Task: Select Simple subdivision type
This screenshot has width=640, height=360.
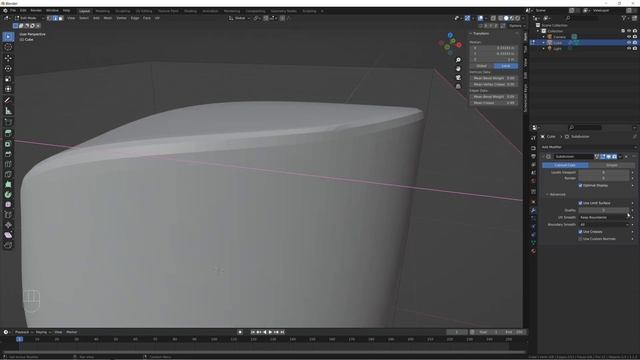Action: pyautogui.click(x=612, y=165)
